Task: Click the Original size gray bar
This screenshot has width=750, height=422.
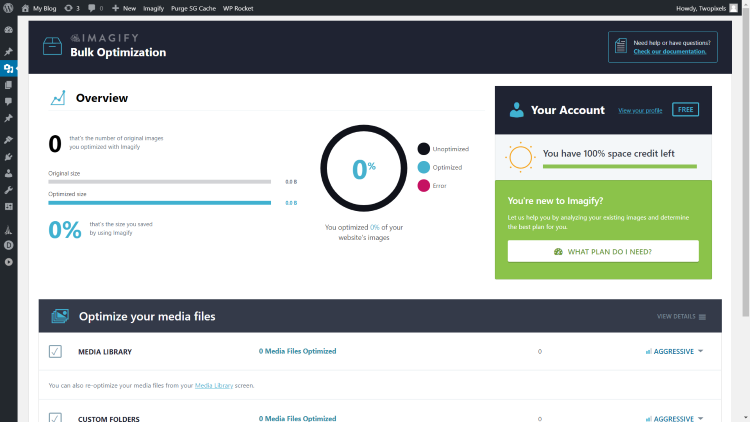Action: tap(159, 182)
